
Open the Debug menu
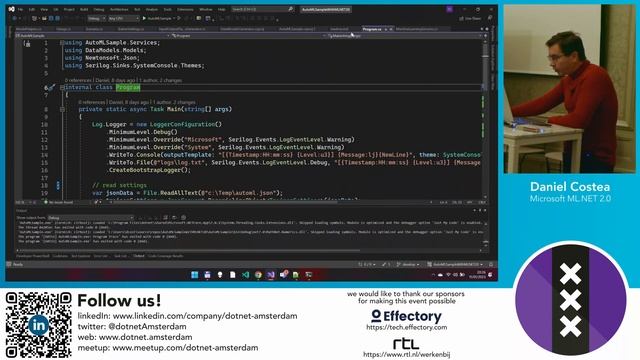click(99, 9)
